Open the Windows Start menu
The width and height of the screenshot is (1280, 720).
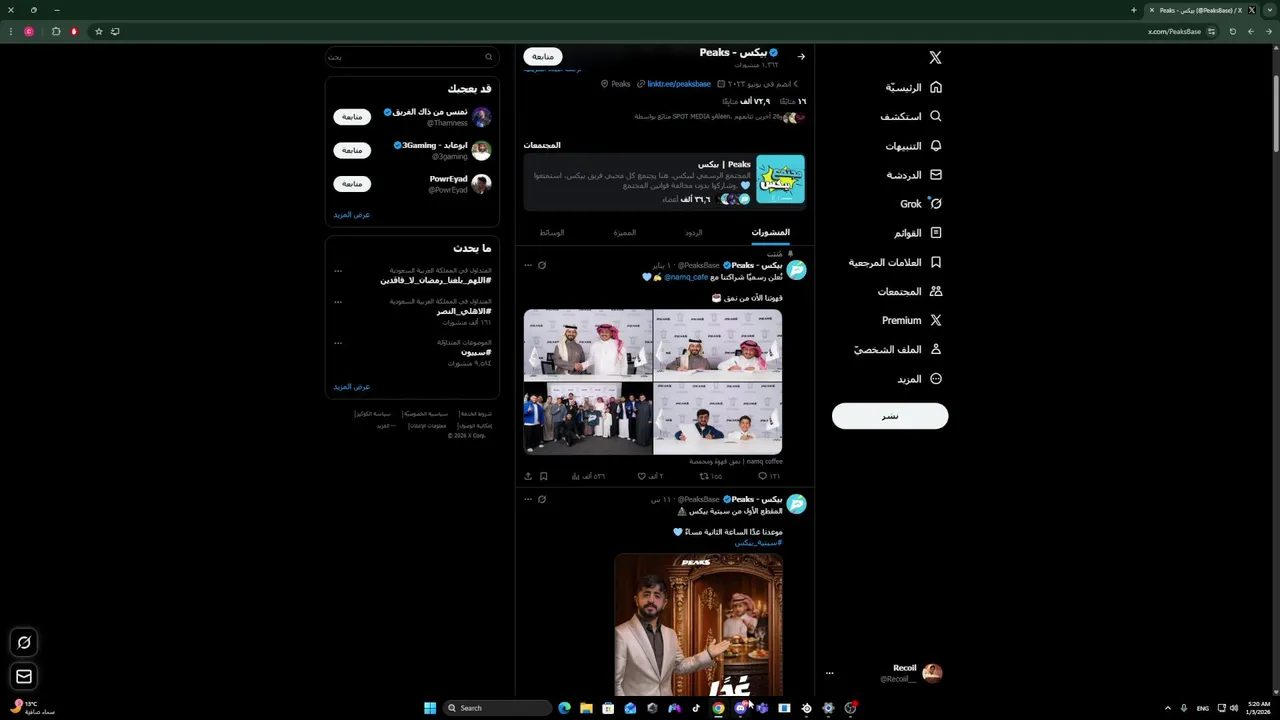pyautogui.click(x=430, y=708)
